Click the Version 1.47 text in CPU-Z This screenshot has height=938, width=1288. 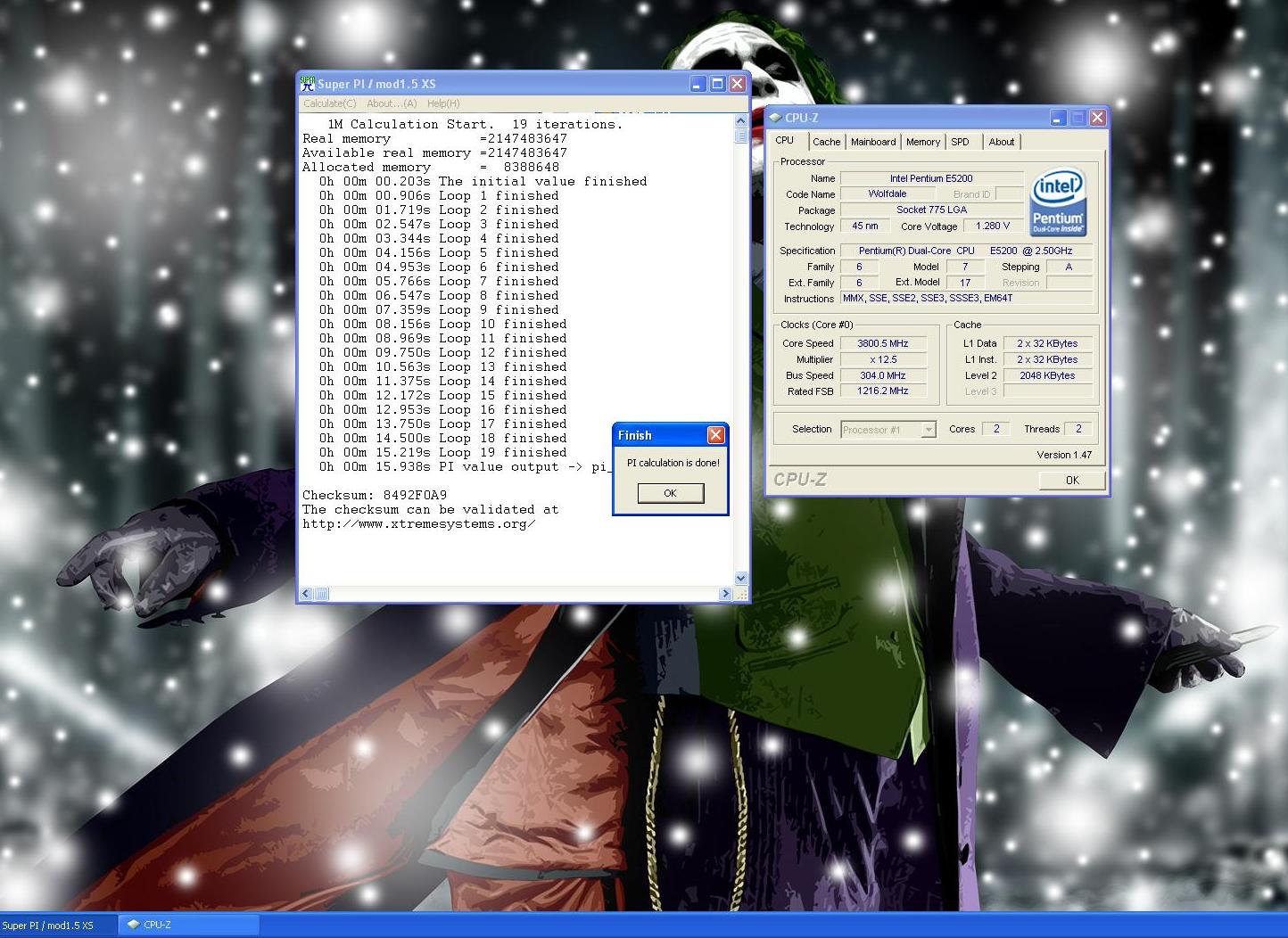1064,455
